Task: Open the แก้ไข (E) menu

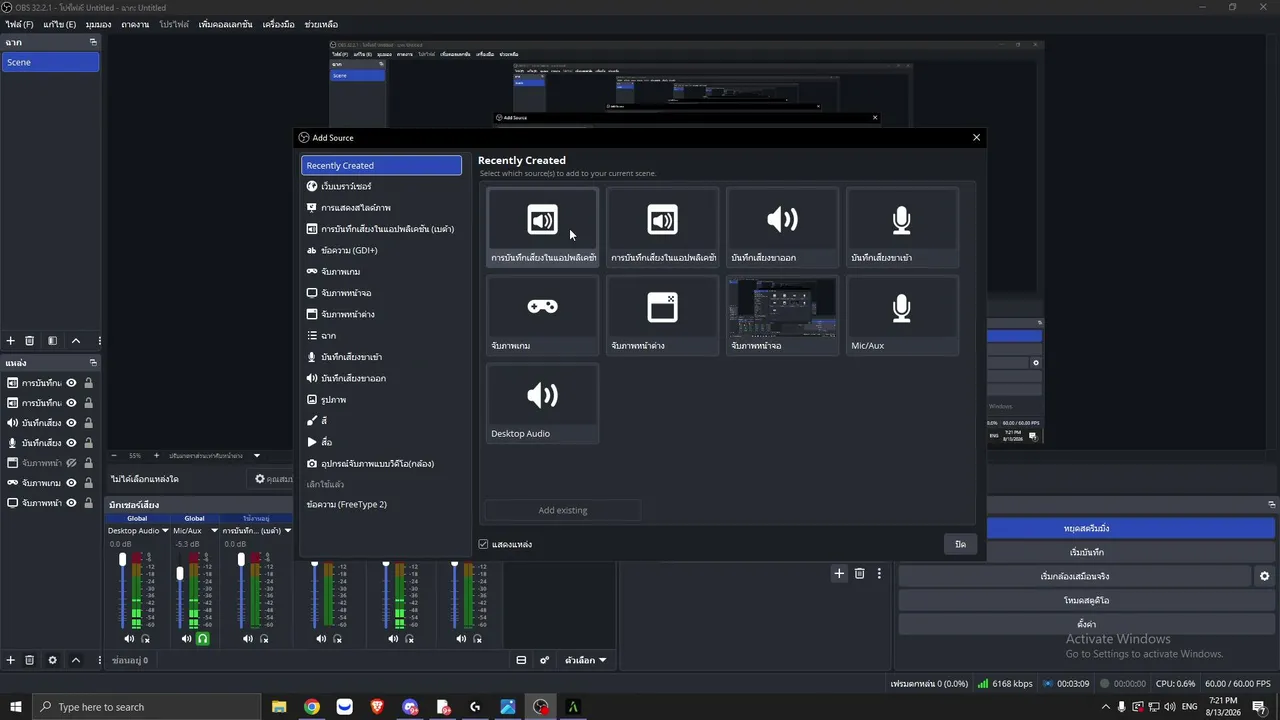Action: click(59, 24)
